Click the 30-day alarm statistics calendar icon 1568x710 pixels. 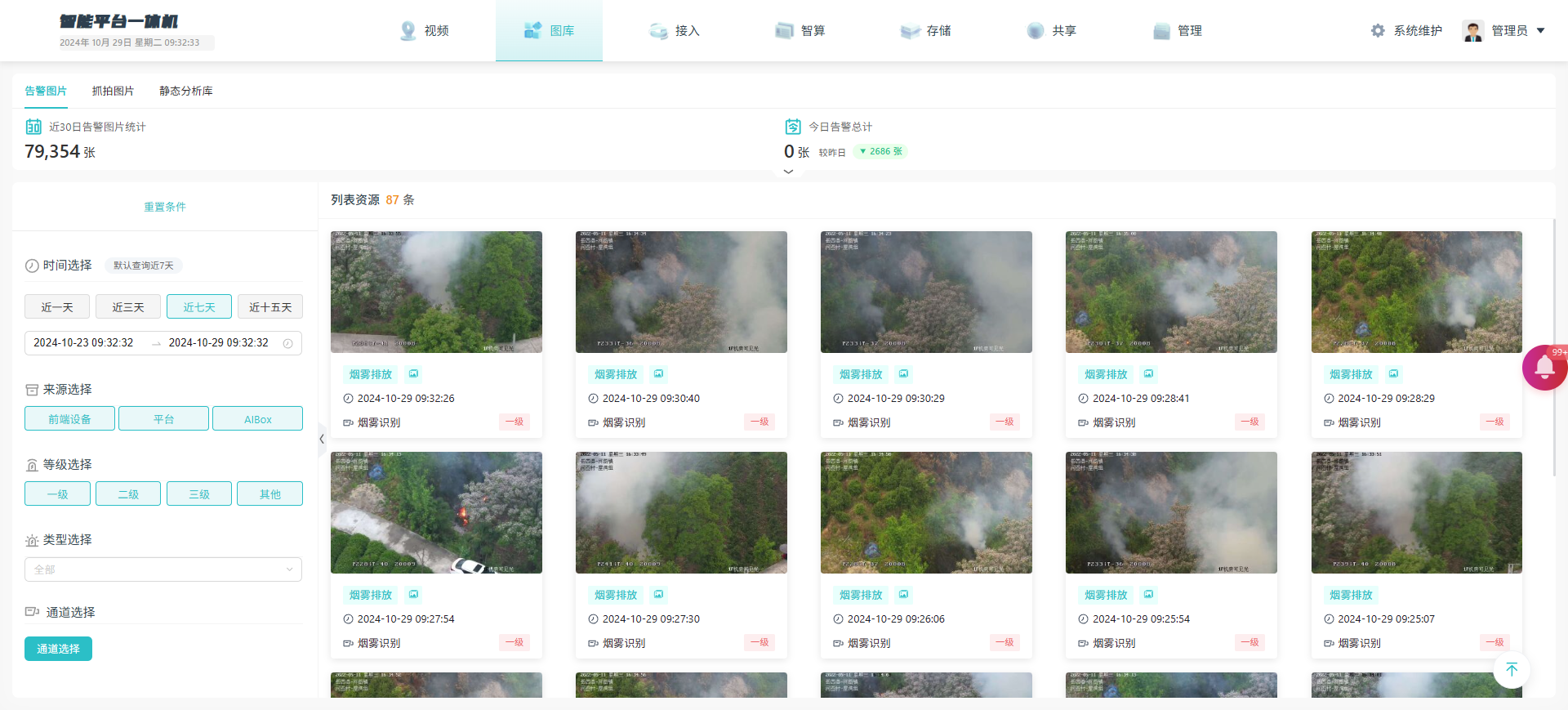33,127
